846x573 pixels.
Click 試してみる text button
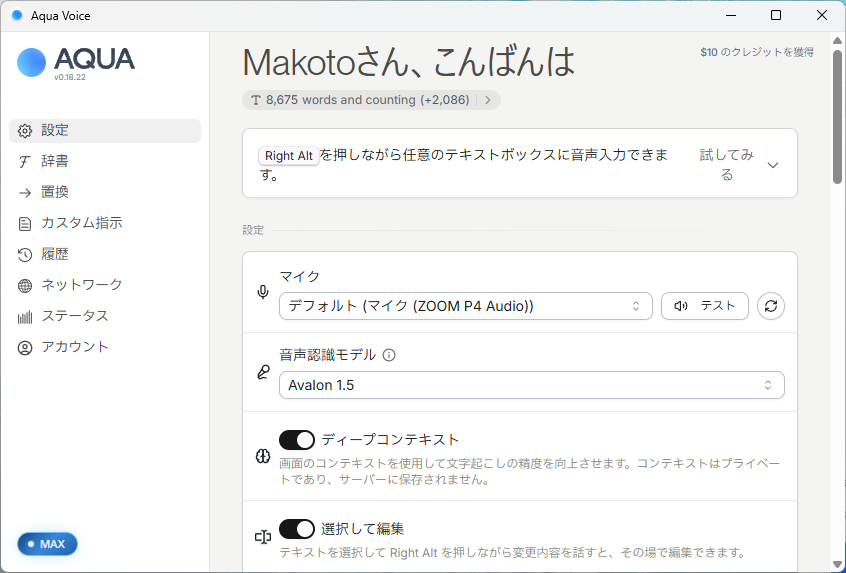pyautogui.click(x=727, y=165)
